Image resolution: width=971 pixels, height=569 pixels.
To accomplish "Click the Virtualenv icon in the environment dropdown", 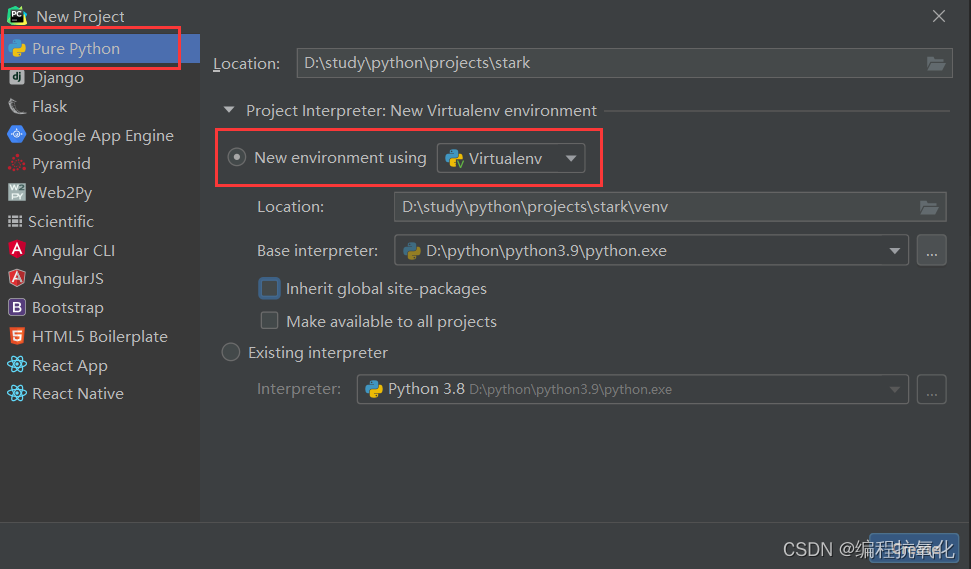I will click(455, 159).
